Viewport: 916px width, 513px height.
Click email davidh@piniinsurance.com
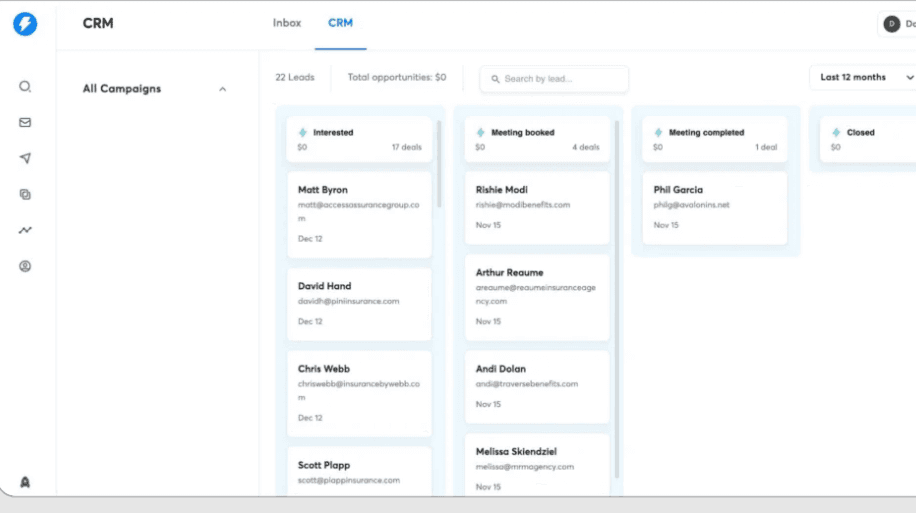[349, 301]
